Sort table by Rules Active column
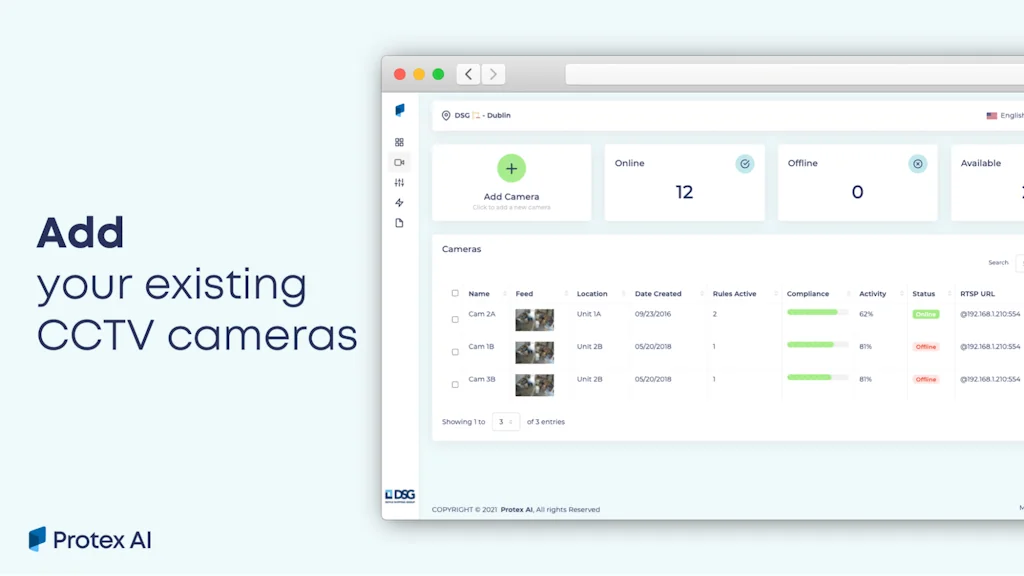Screen dimensions: 1024x576 [734, 294]
